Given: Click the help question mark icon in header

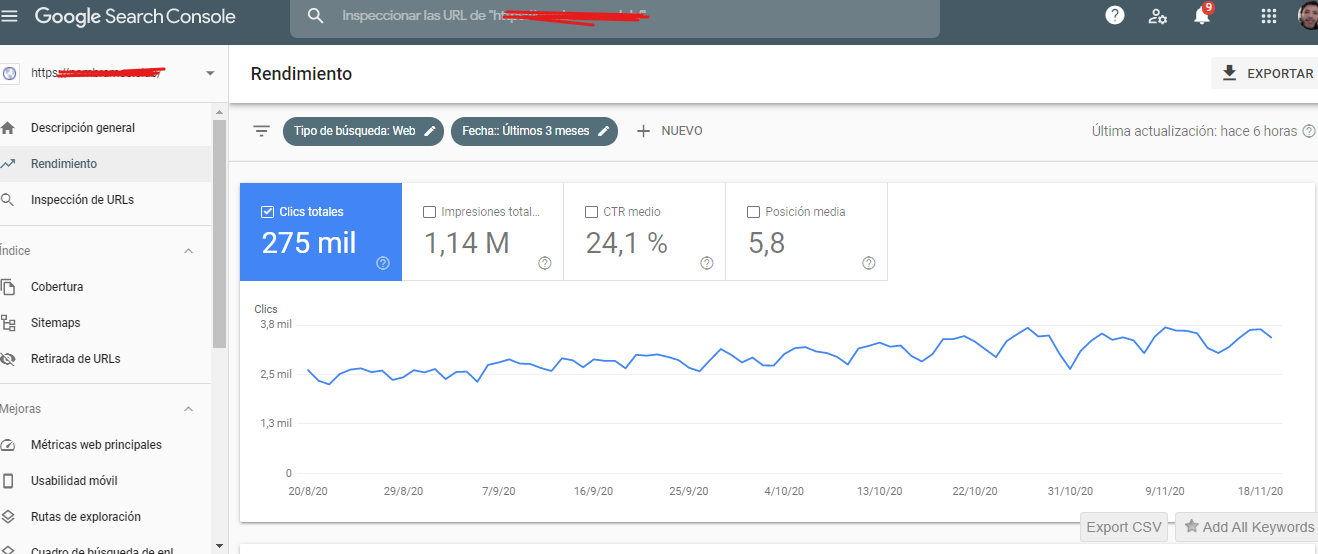Looking at the screenshot, I should (1114, 15).
